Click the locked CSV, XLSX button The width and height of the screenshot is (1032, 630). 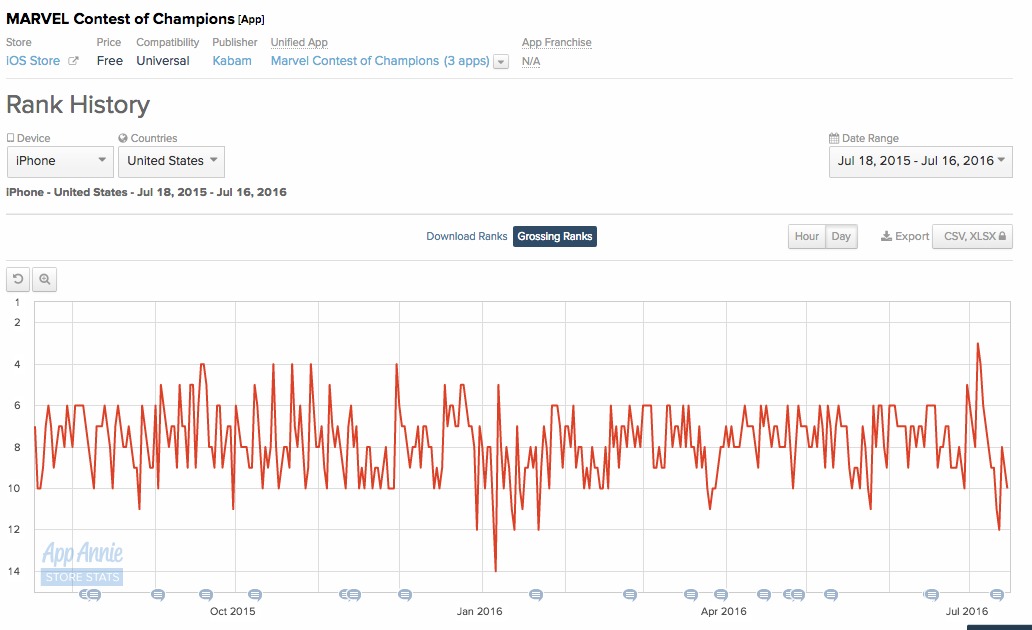point(972,236)
